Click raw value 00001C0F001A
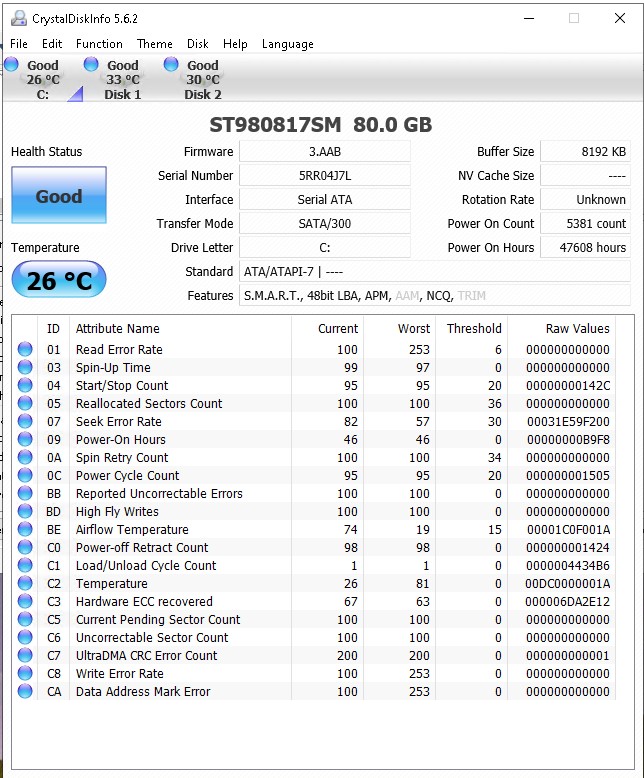Screen dimensions: 644x778 568,530
